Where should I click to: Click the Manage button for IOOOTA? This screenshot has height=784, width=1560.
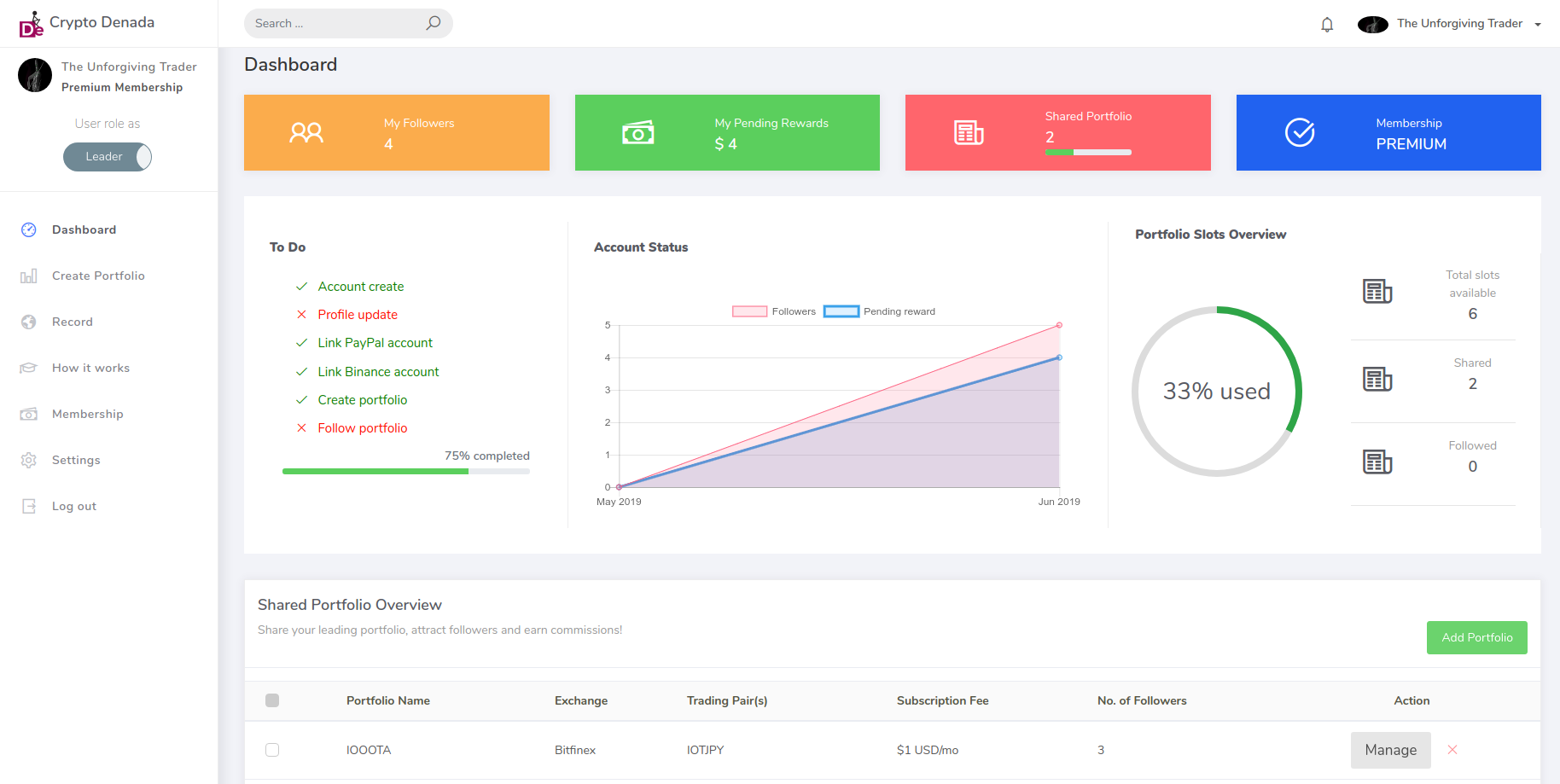coord(1391,750)
